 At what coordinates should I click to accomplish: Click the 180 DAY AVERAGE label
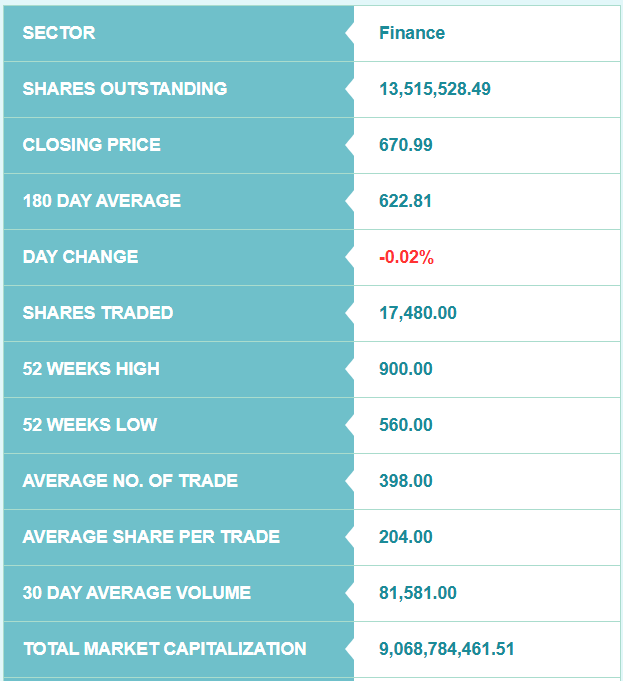(102, 201)
